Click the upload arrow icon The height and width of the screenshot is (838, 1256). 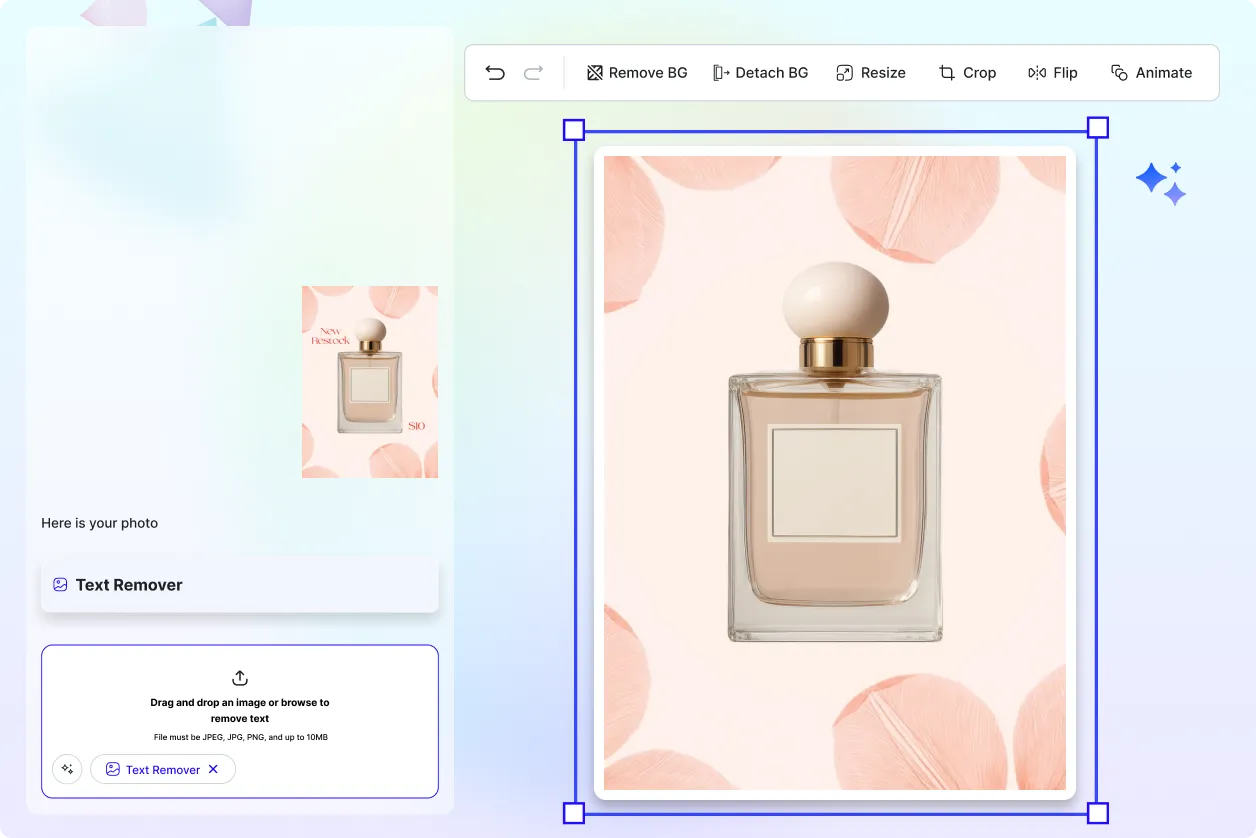click(x=239, y=677)
